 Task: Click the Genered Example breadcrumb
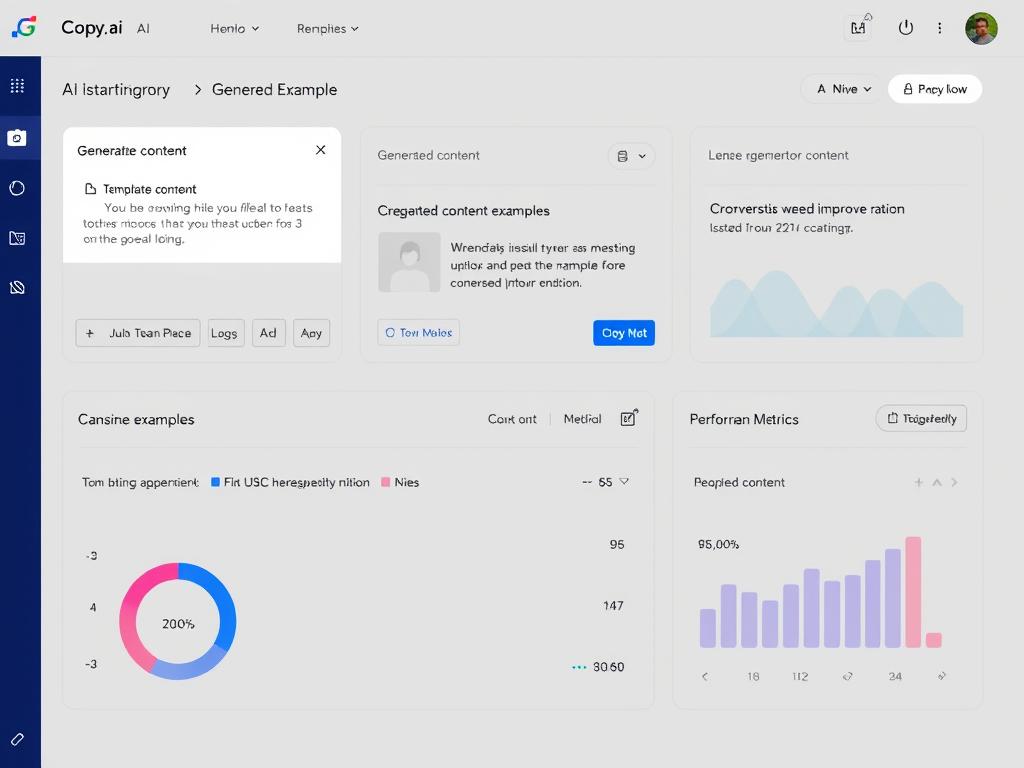[274, 89]
